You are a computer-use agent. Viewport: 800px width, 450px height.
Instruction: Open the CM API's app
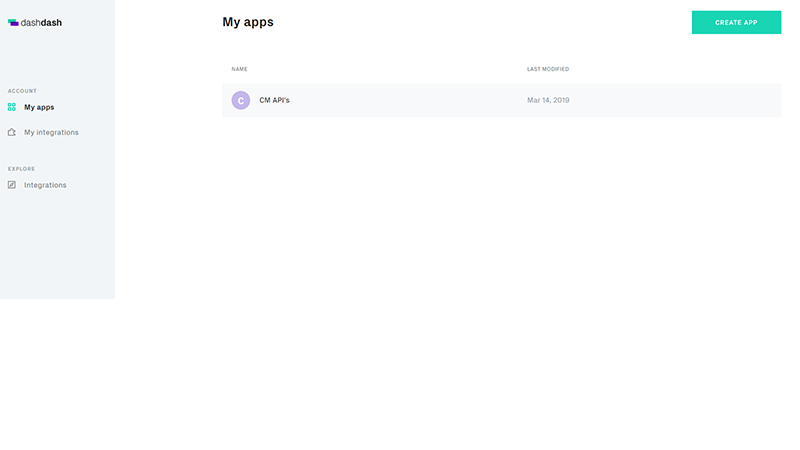(274, 100)
